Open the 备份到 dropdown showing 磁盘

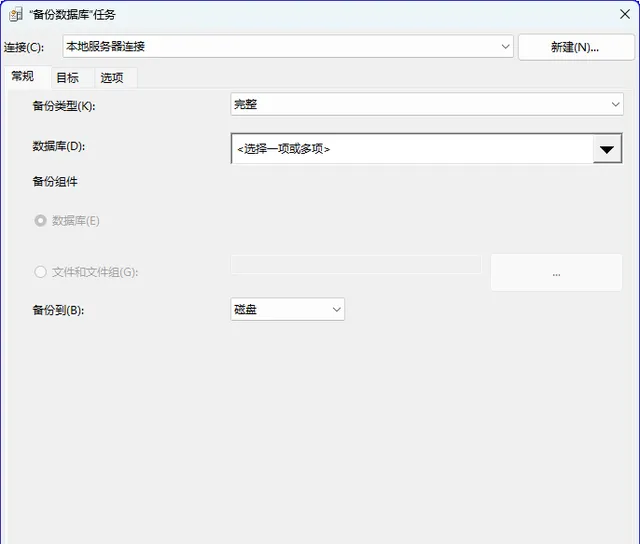pos(287,309)
